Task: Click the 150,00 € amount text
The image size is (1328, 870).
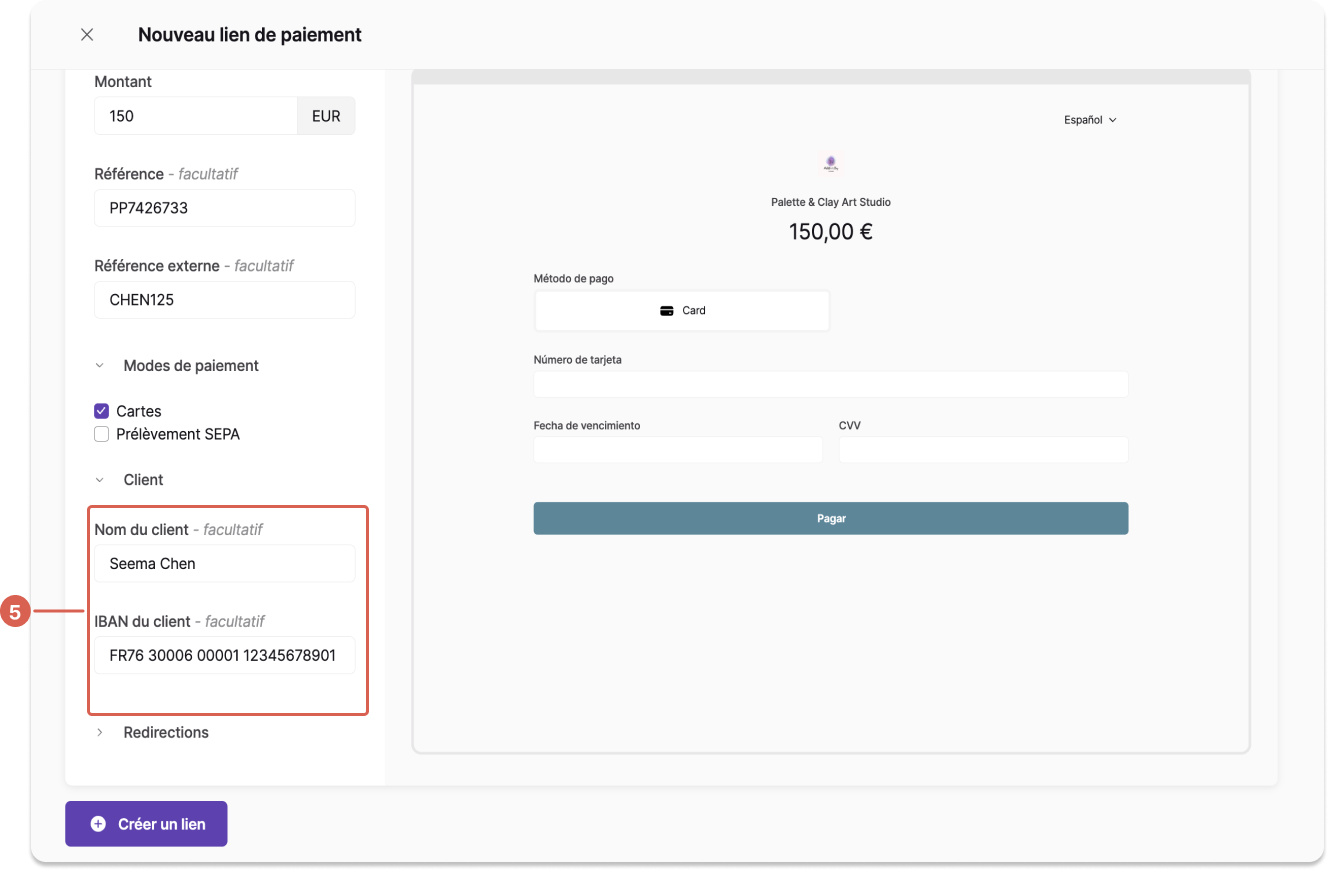Action: [831, 232]
